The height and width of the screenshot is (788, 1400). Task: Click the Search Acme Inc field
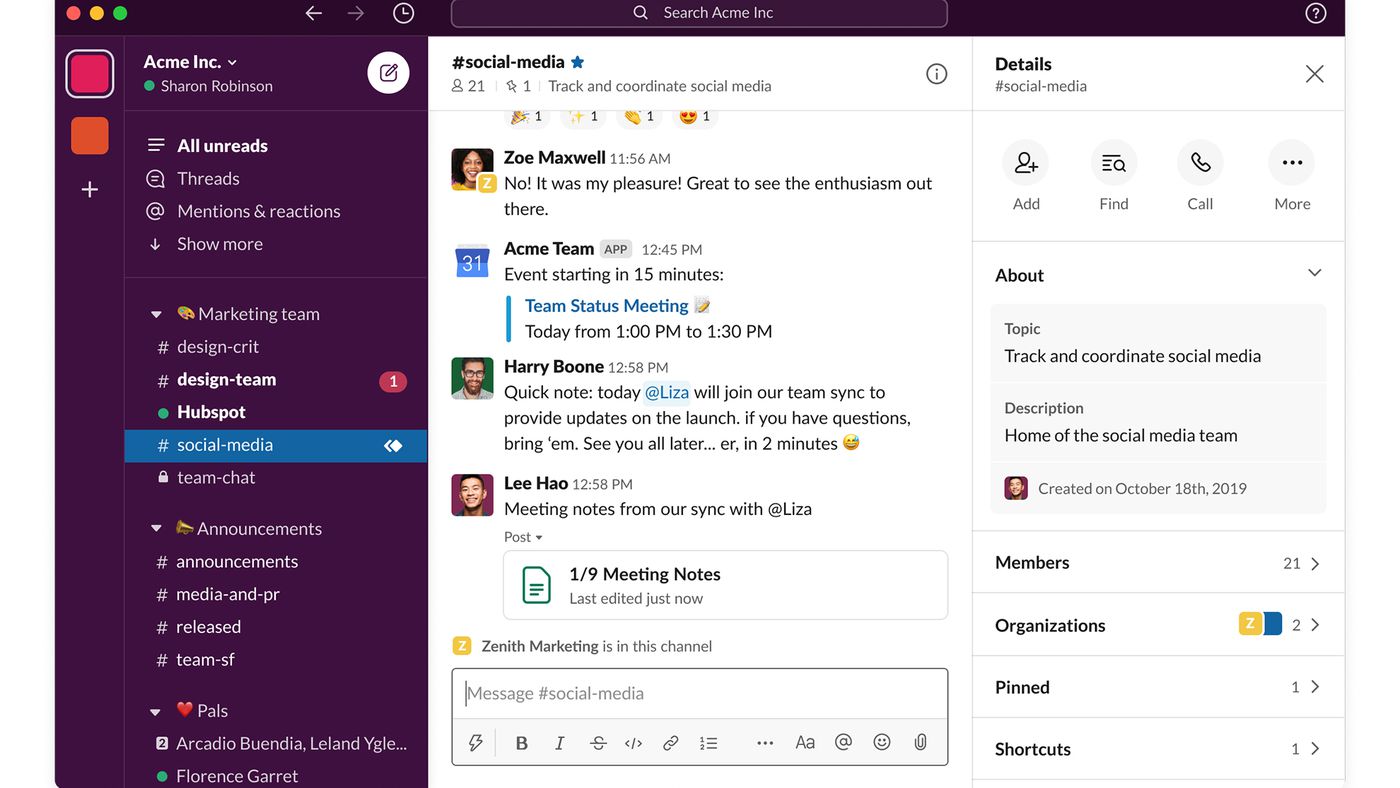[x=700, y=13]
